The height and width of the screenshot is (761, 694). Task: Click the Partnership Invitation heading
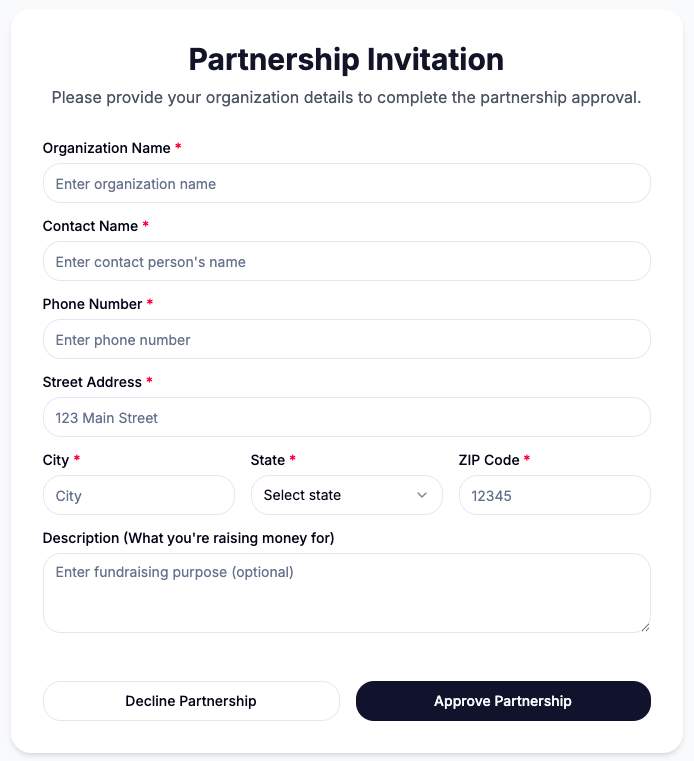tap(346, 60)
